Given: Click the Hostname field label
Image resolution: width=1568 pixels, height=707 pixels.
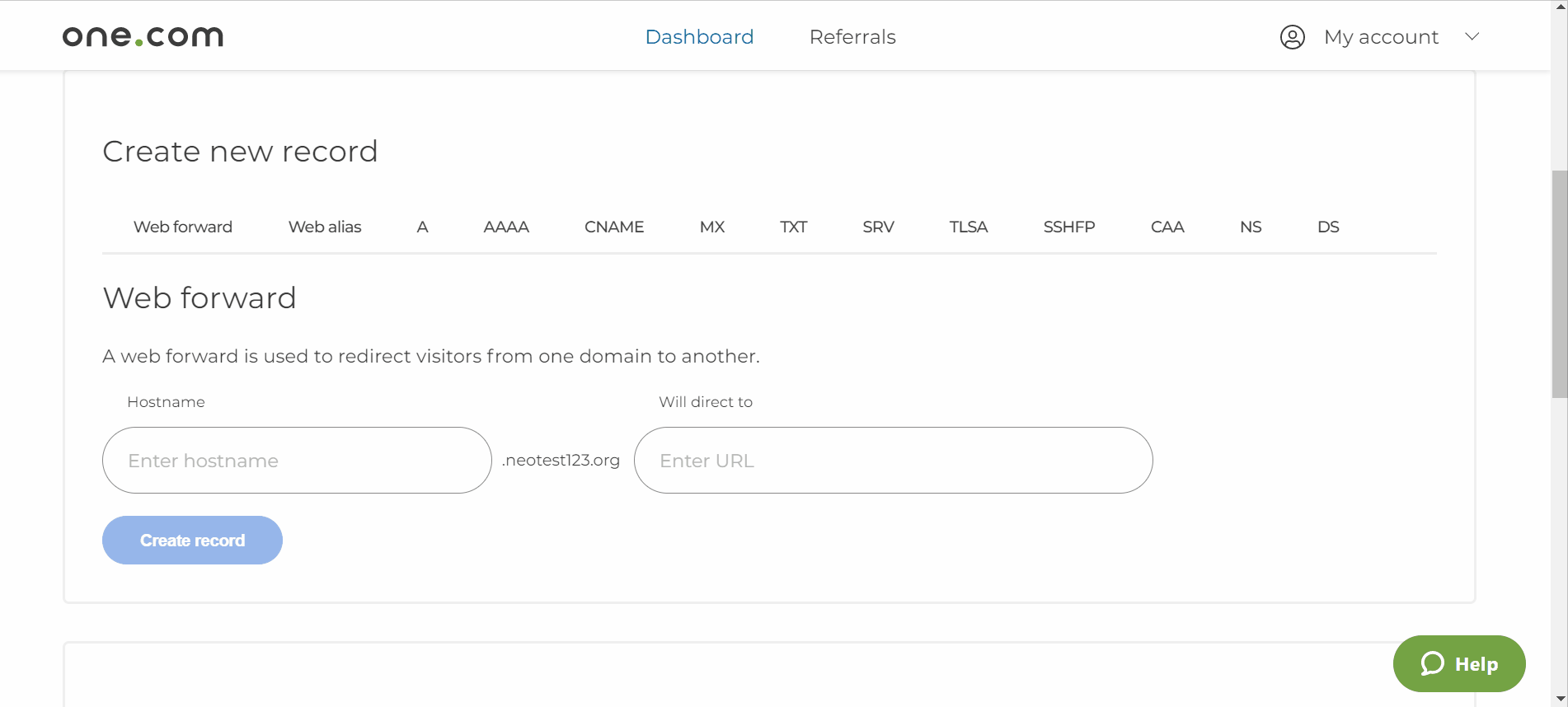Looking at the screenshot, I should tap(166, 402).
